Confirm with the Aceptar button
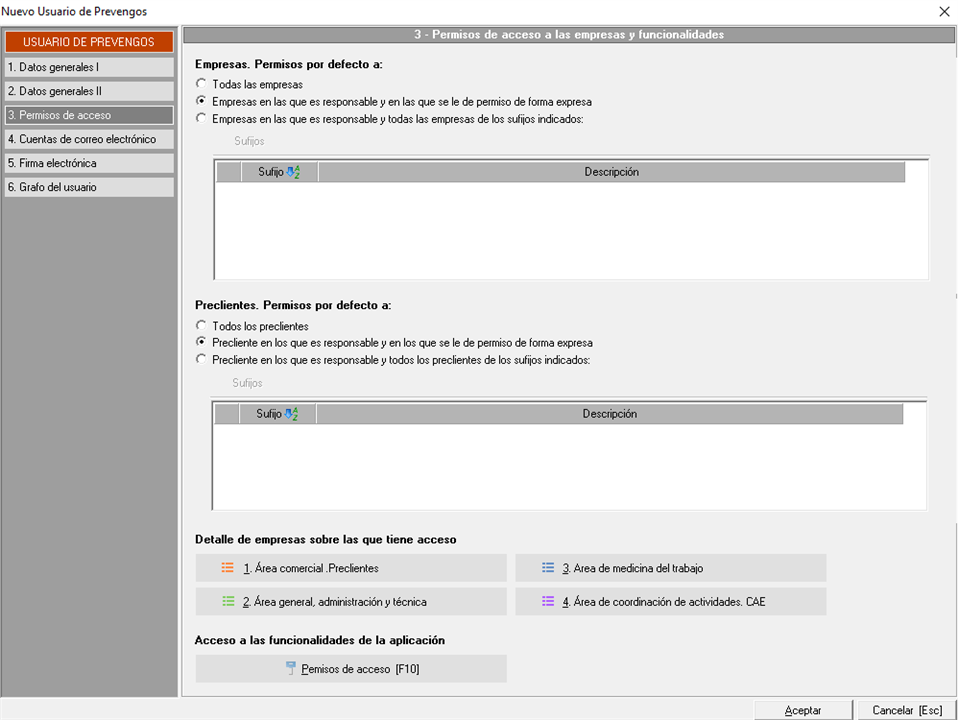958x720 pixels. (803, 710)
